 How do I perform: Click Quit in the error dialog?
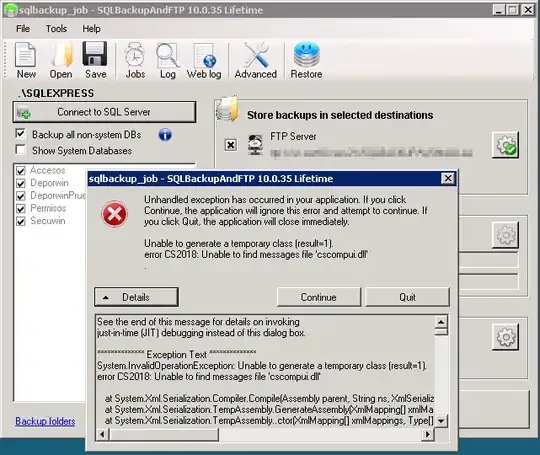pyautogui.click(x=407, y=297)
